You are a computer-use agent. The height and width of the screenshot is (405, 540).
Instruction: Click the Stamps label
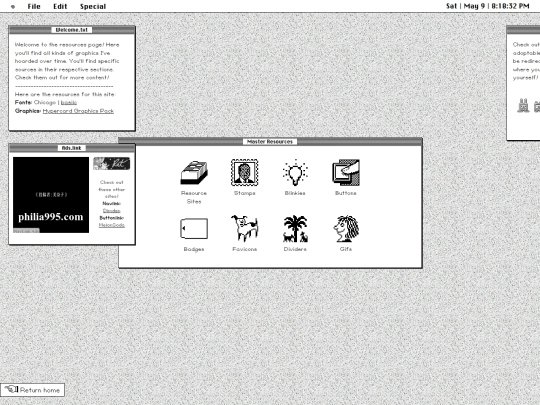click(x=245, y=193)
